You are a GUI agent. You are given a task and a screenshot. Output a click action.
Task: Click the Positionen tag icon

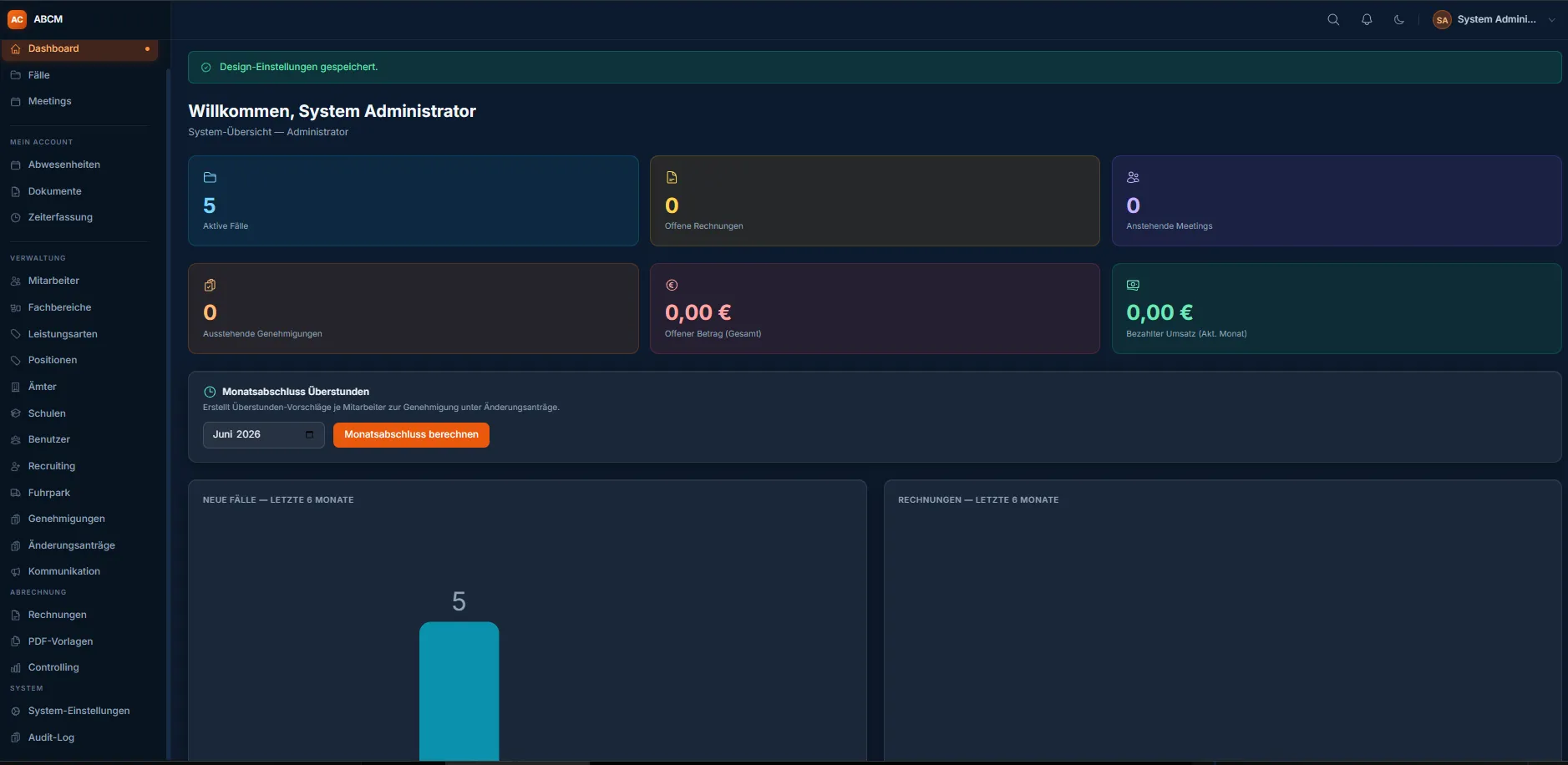coord(15,361)
